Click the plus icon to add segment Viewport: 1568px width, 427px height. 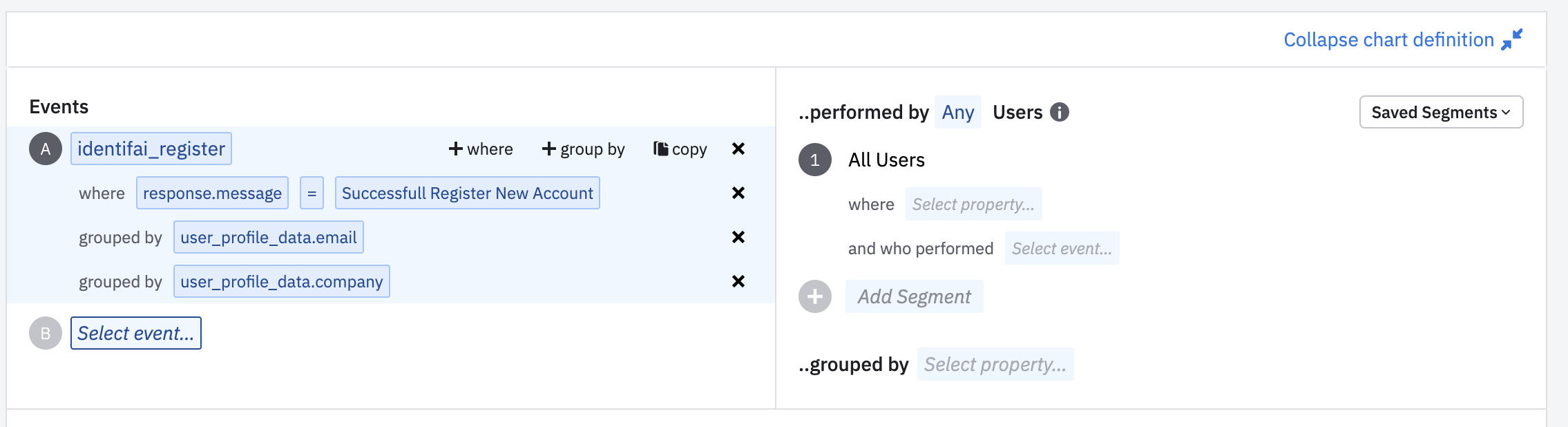815,296
